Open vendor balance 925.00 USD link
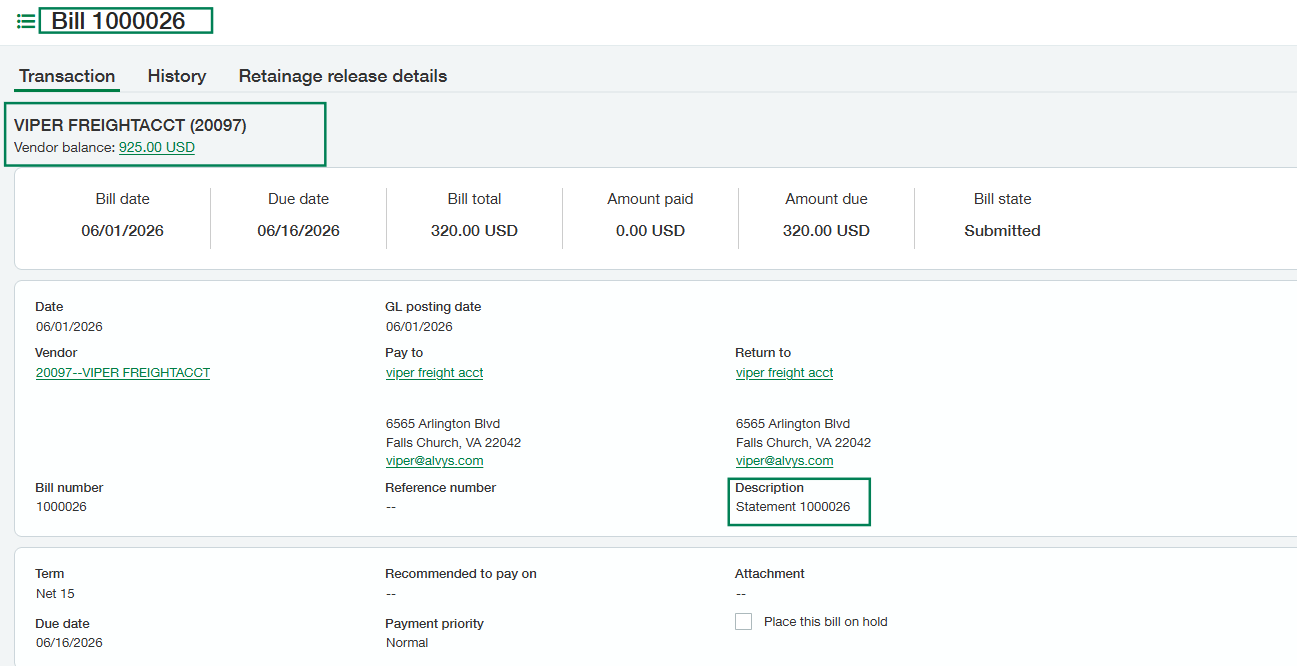 [x=157, y=147]
